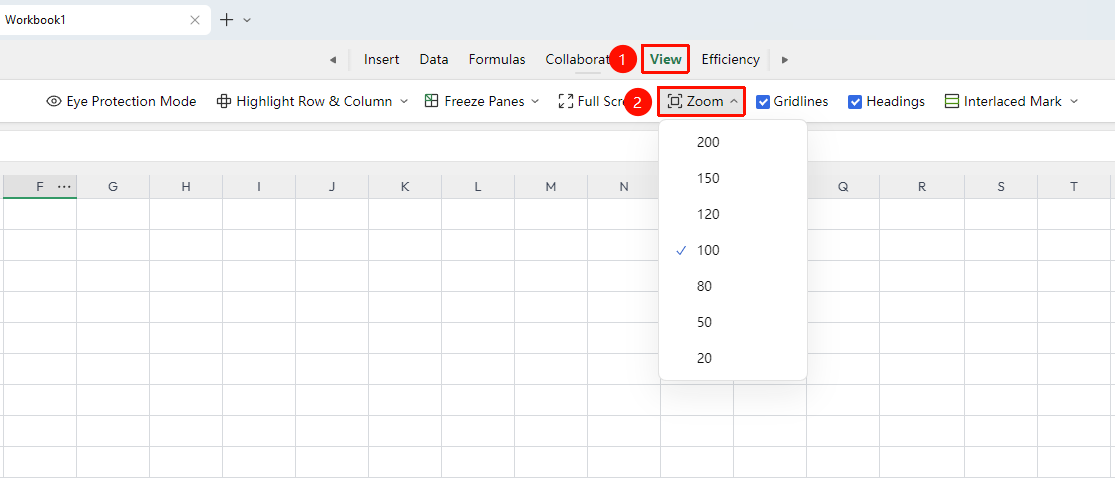Add a new workbook tab
This screenshot has width=1115, height=478.
[x=226, y=20]
